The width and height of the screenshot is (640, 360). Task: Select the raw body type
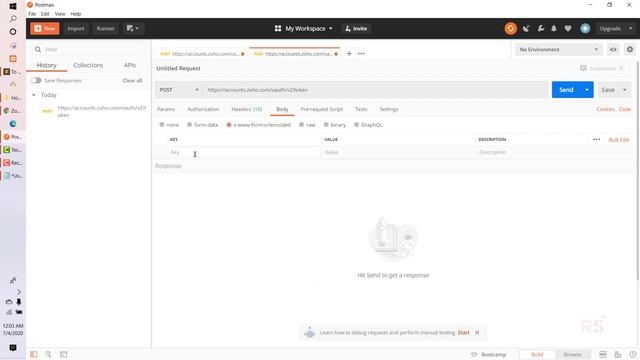(x=307, y=125)
